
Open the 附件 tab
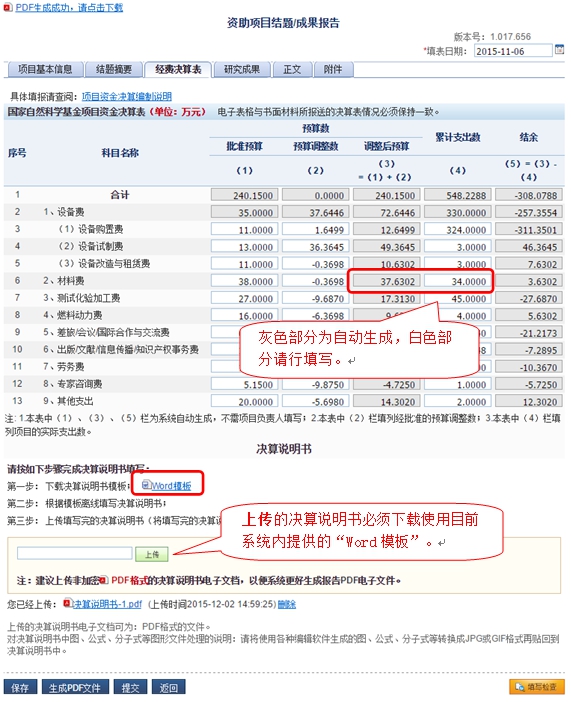click(x=333, y=69)
